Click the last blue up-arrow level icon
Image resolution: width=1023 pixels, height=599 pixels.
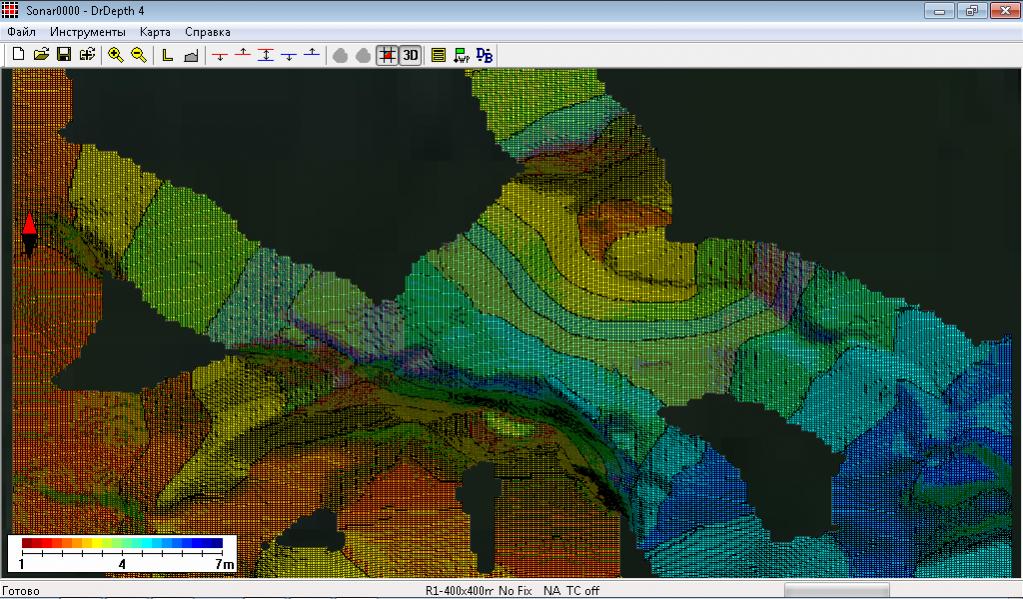click(x=311, y=55)
